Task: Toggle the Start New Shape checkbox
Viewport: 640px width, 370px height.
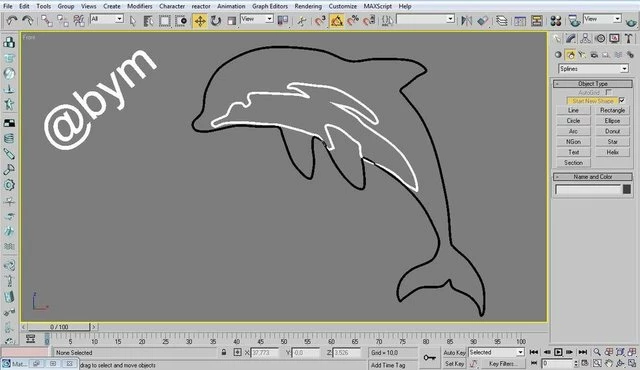Action: coord(622,100)
